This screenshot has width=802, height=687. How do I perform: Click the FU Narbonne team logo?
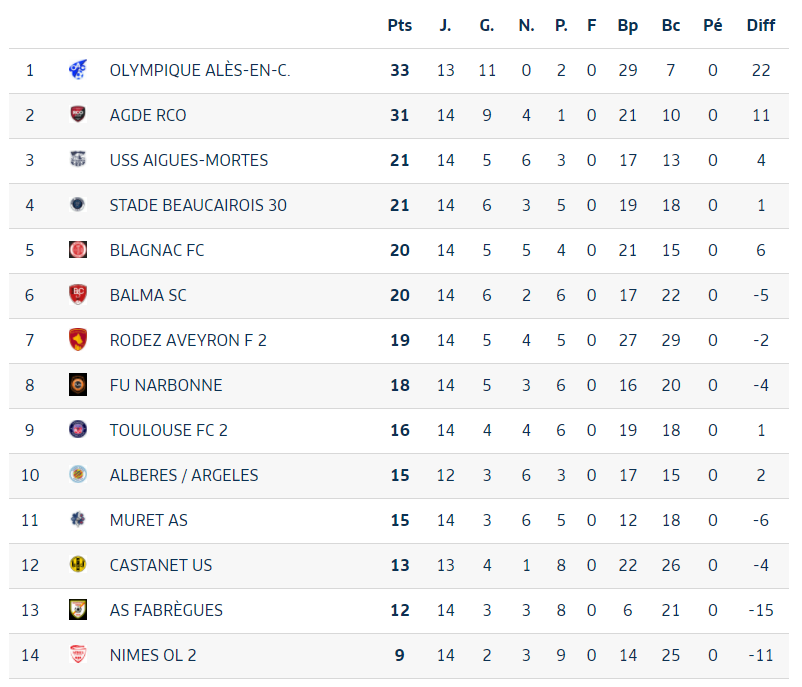78,385
